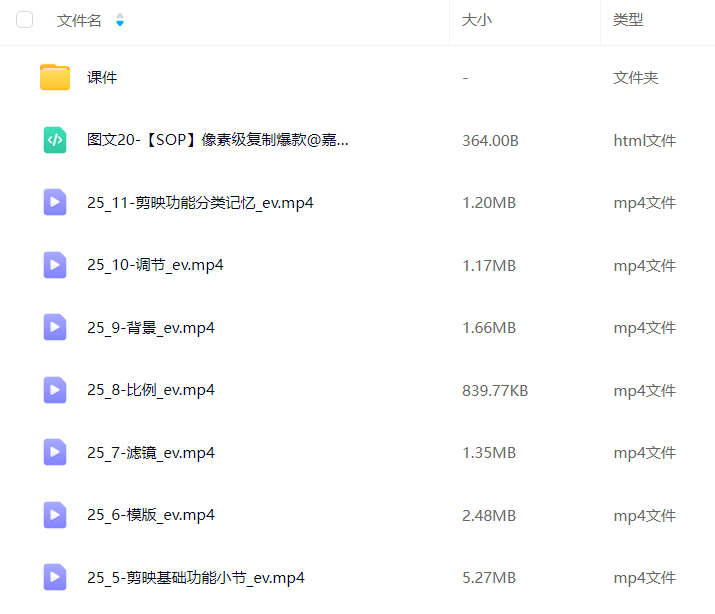Open 25_5-剪映基础功能小节_ev.mp4

[x=196, y=578]
